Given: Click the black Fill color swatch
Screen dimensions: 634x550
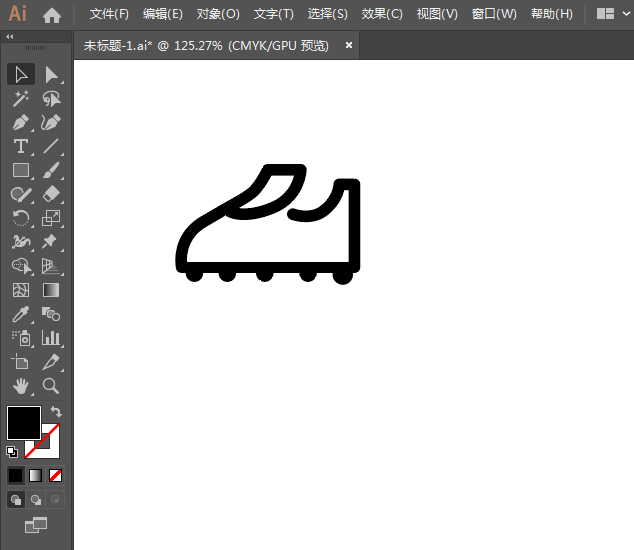Looking at the screenshot, I should [23, 422].
